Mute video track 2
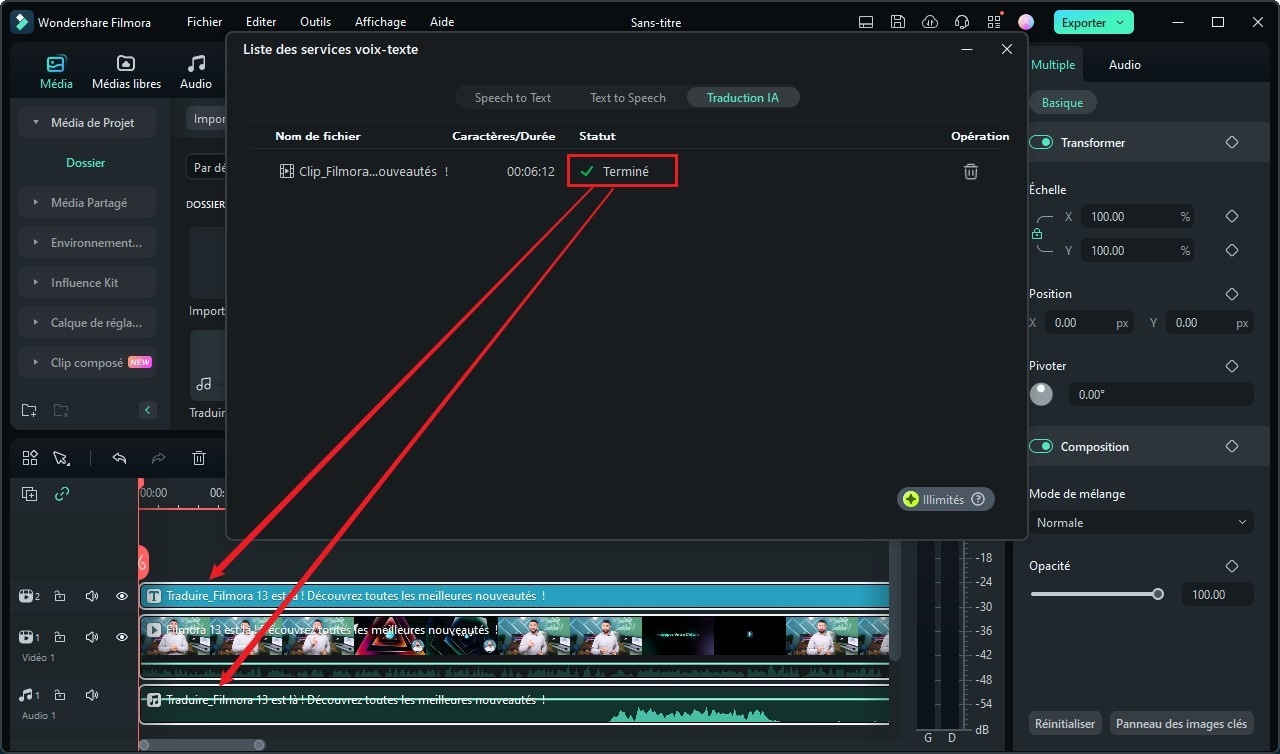Screen dimensions: 1280x754 tap(92, 596)
